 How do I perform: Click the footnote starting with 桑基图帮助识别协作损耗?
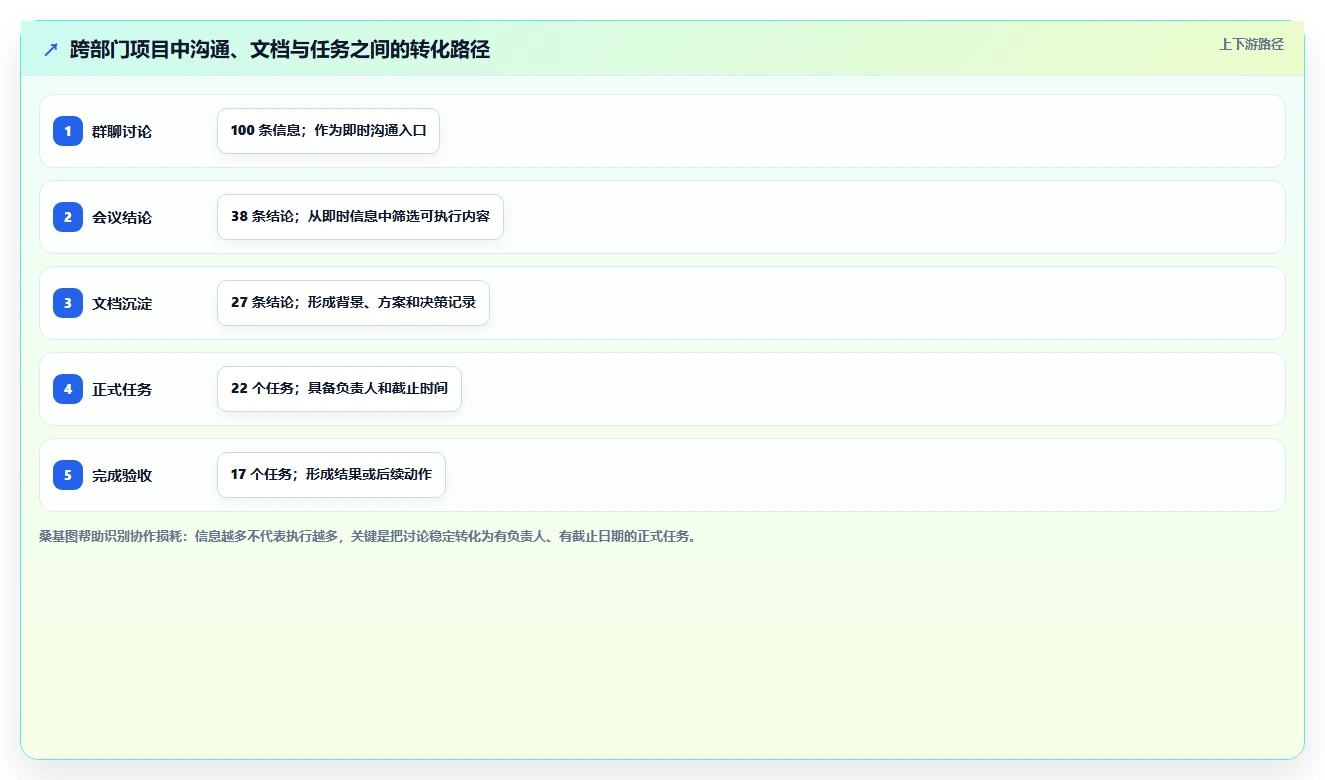[367, 536]
